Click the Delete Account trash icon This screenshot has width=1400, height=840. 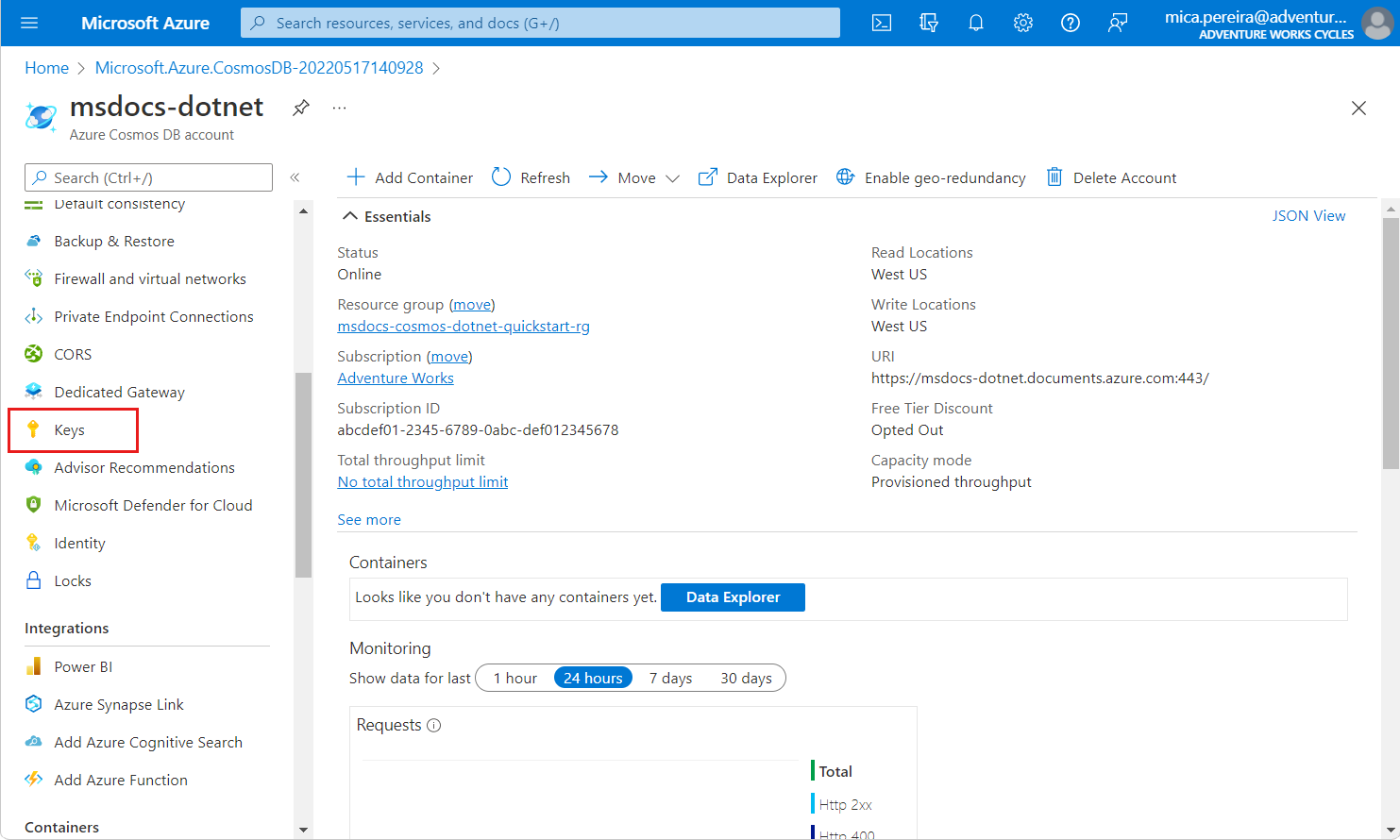1054,177
